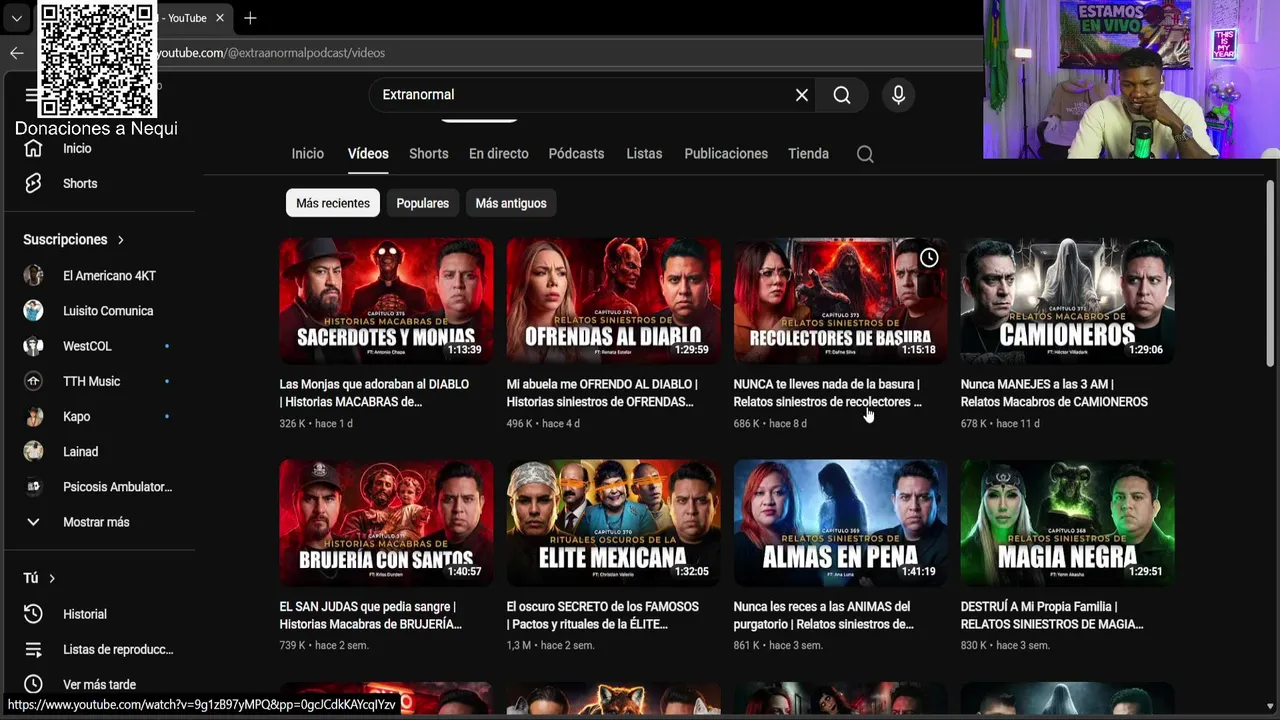Screen dimensions: 1280x720
Task: Open title 'Mi abuela me OFRENDO AL DIABLO'
Action: tap(602, 393)
